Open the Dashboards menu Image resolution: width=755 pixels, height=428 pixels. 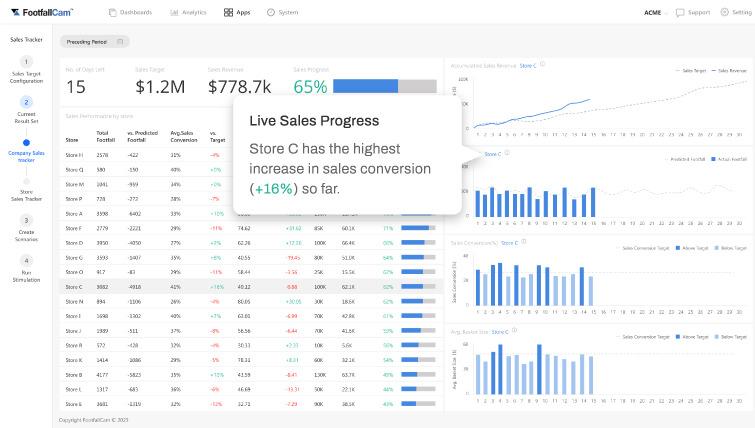[130, 13]
